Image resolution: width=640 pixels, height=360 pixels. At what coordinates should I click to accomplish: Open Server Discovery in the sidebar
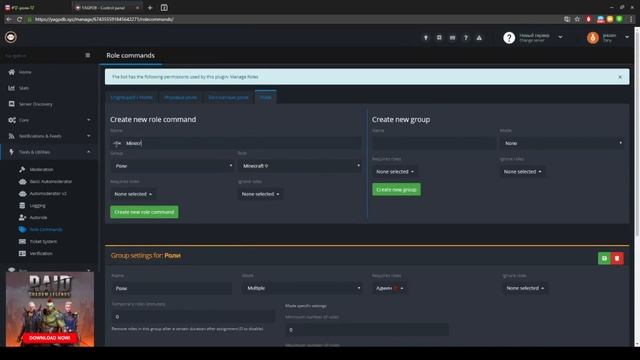36,104
